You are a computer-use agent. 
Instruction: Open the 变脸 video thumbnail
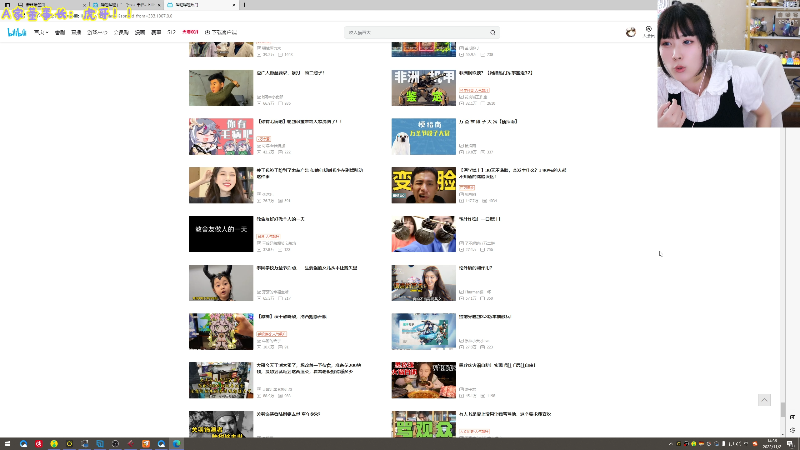[423, 185]
